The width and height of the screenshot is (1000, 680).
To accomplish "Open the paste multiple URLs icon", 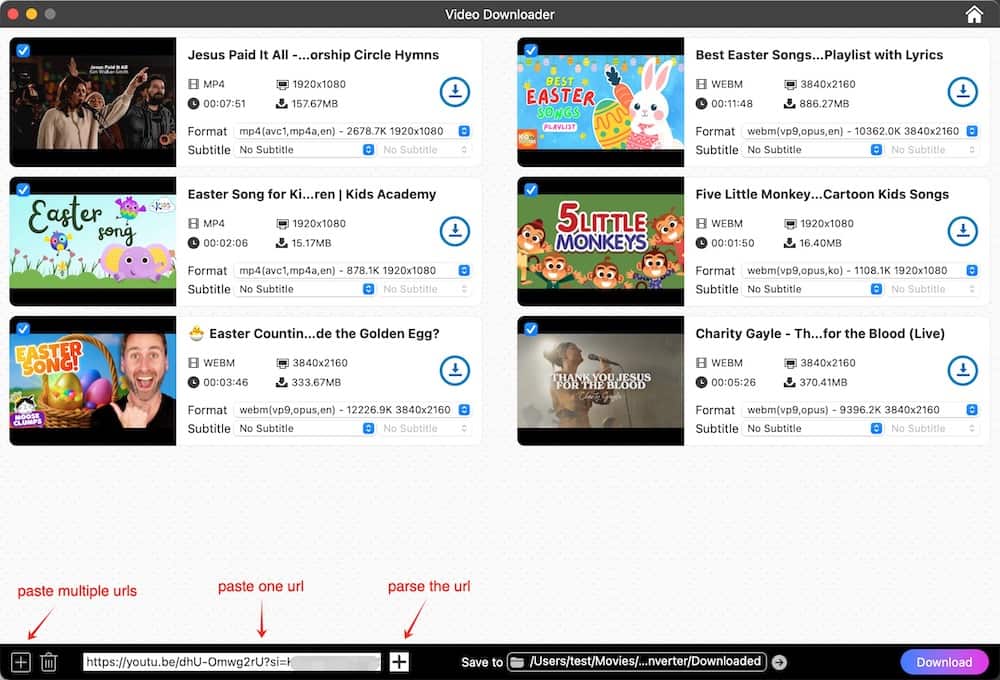I will click(x=21, y=662).
